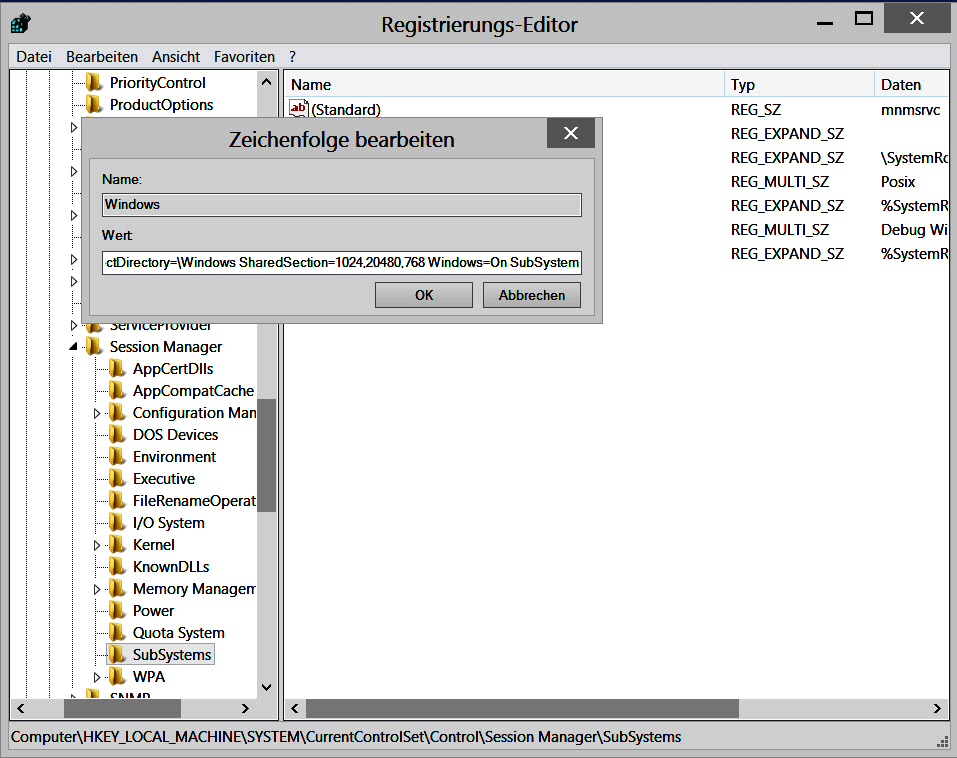Select the ProductOptions key label
Viewport: 957px width, 758px height.
[161, 104]
